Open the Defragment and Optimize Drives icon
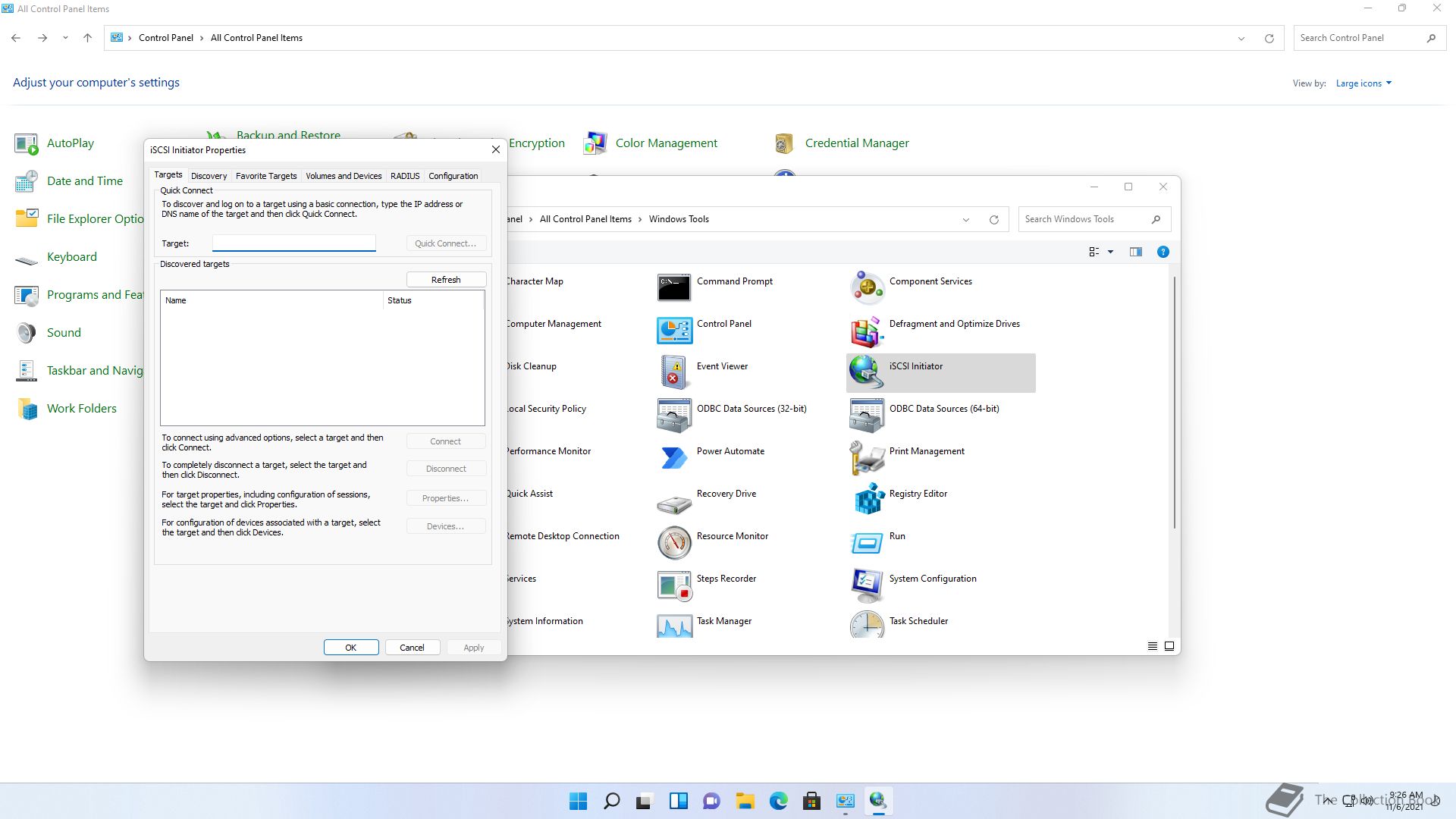The height and width of the screenshot is (819, 1456). (x=867, y=330)
